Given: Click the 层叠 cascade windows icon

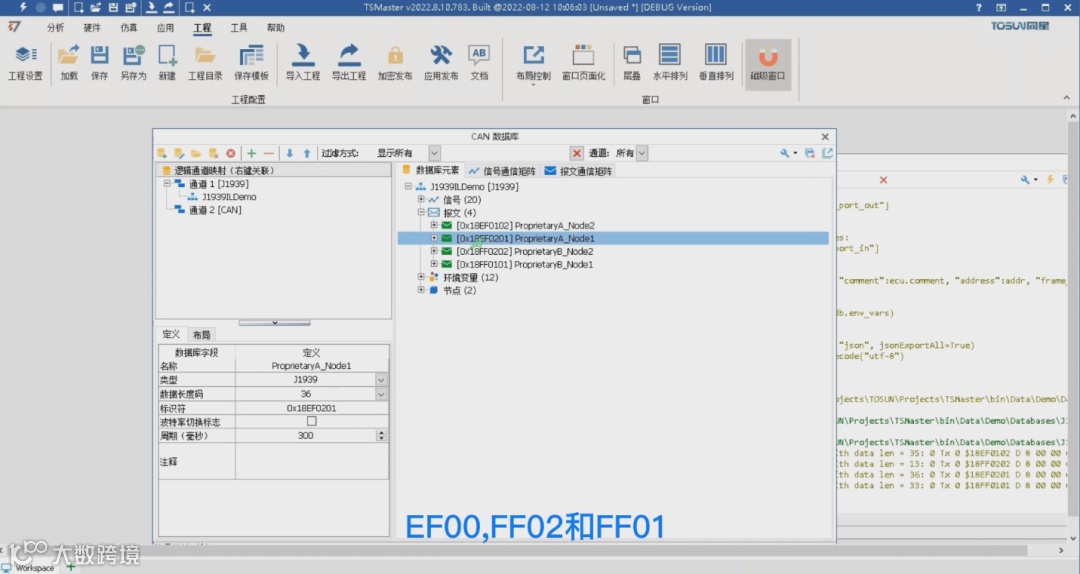Looking at the screenshot, I should (x=632, y=63).
